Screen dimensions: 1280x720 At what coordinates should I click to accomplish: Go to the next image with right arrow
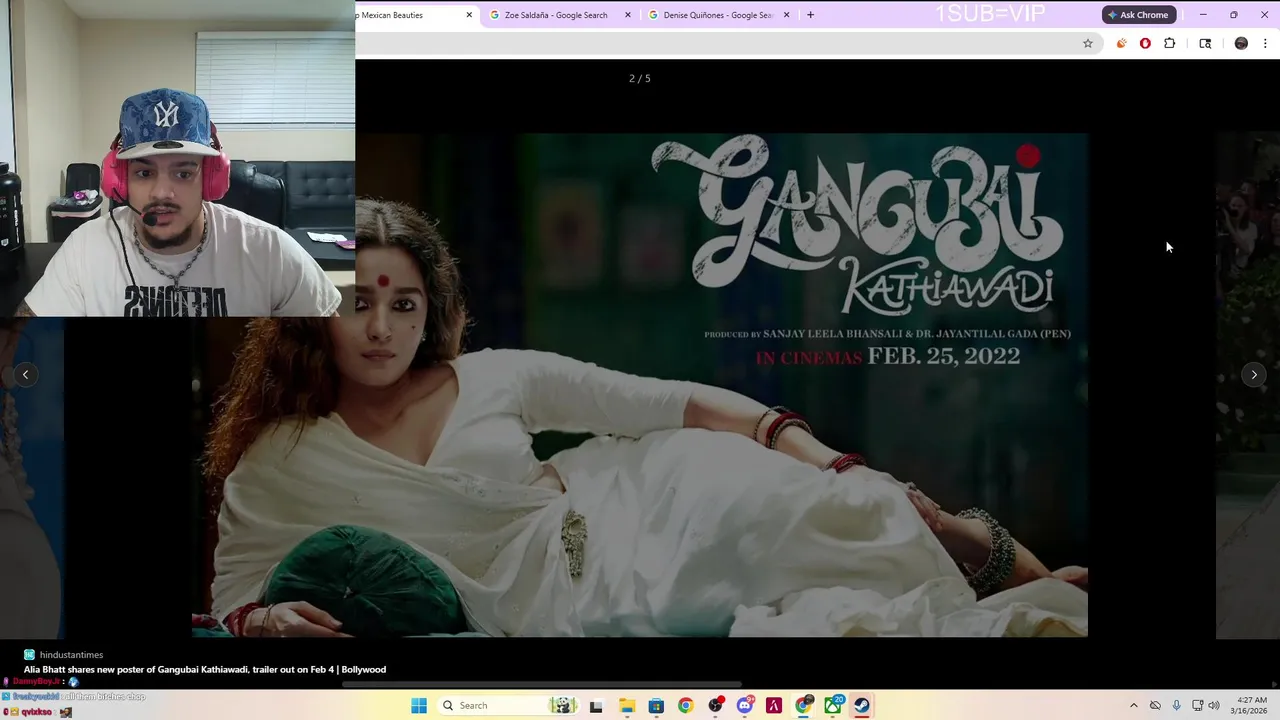1254,375
